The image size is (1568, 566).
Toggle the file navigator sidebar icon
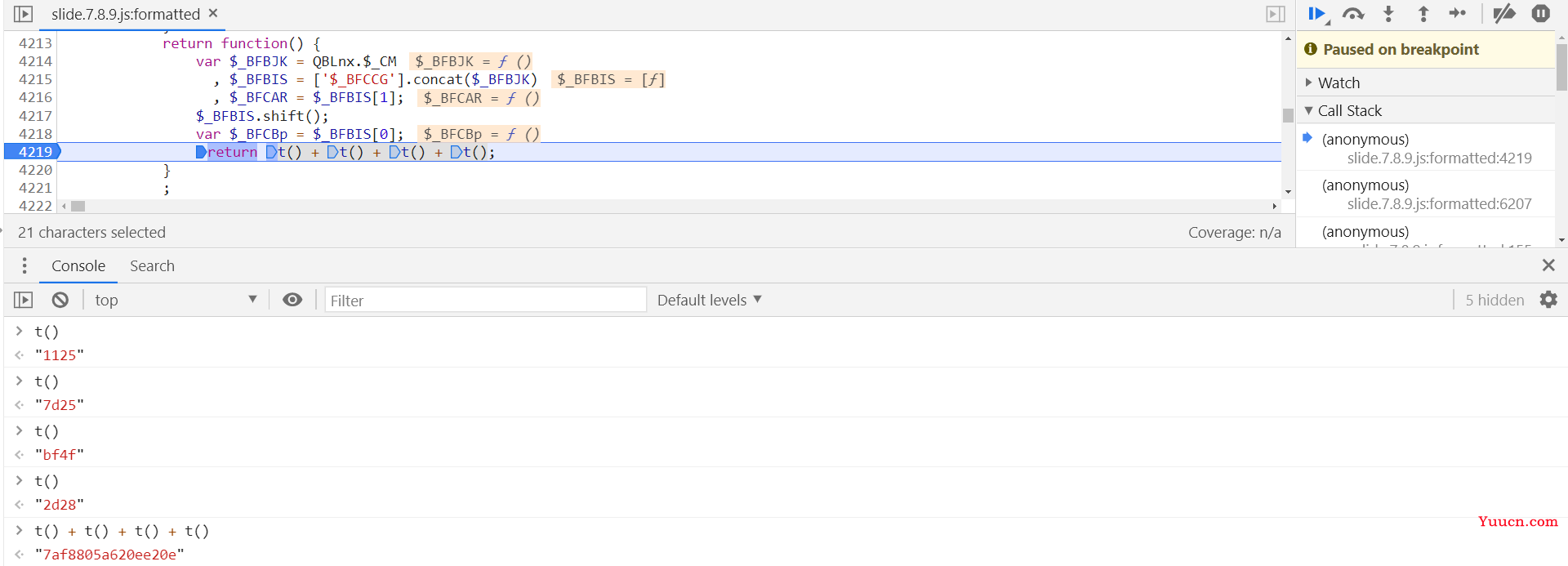coord(24,14)
